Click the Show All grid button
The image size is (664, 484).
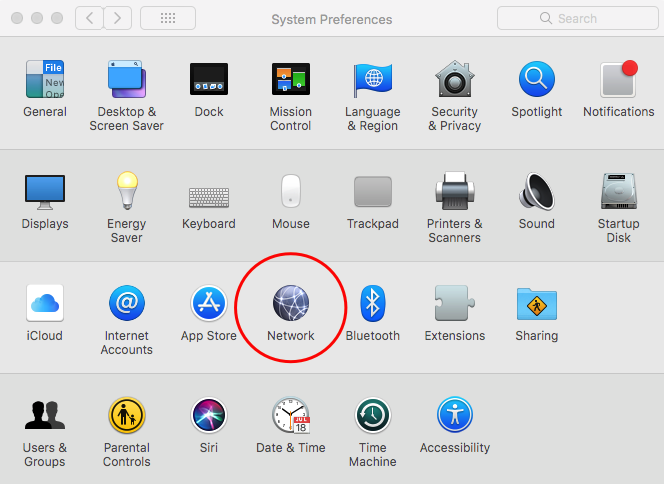click(x=168, y=18)
